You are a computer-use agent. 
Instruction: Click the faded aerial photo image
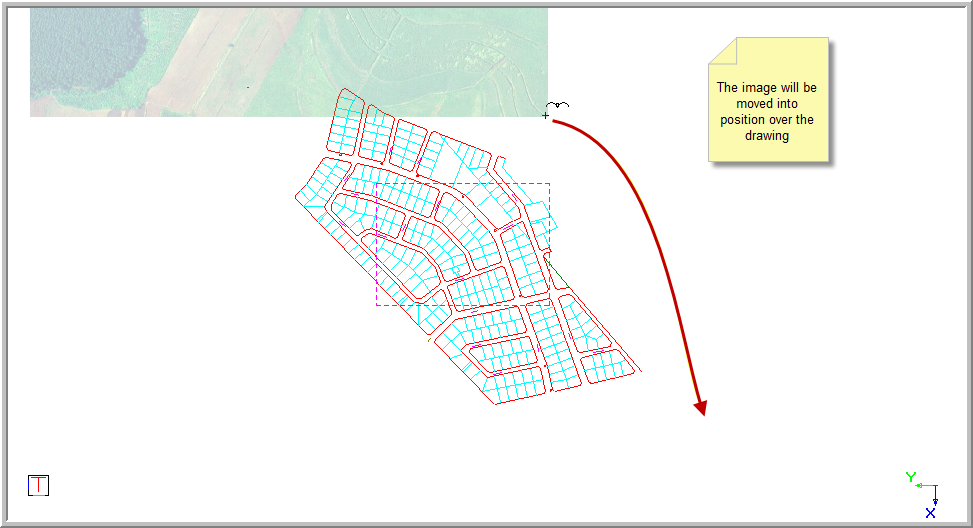[288, 60]
